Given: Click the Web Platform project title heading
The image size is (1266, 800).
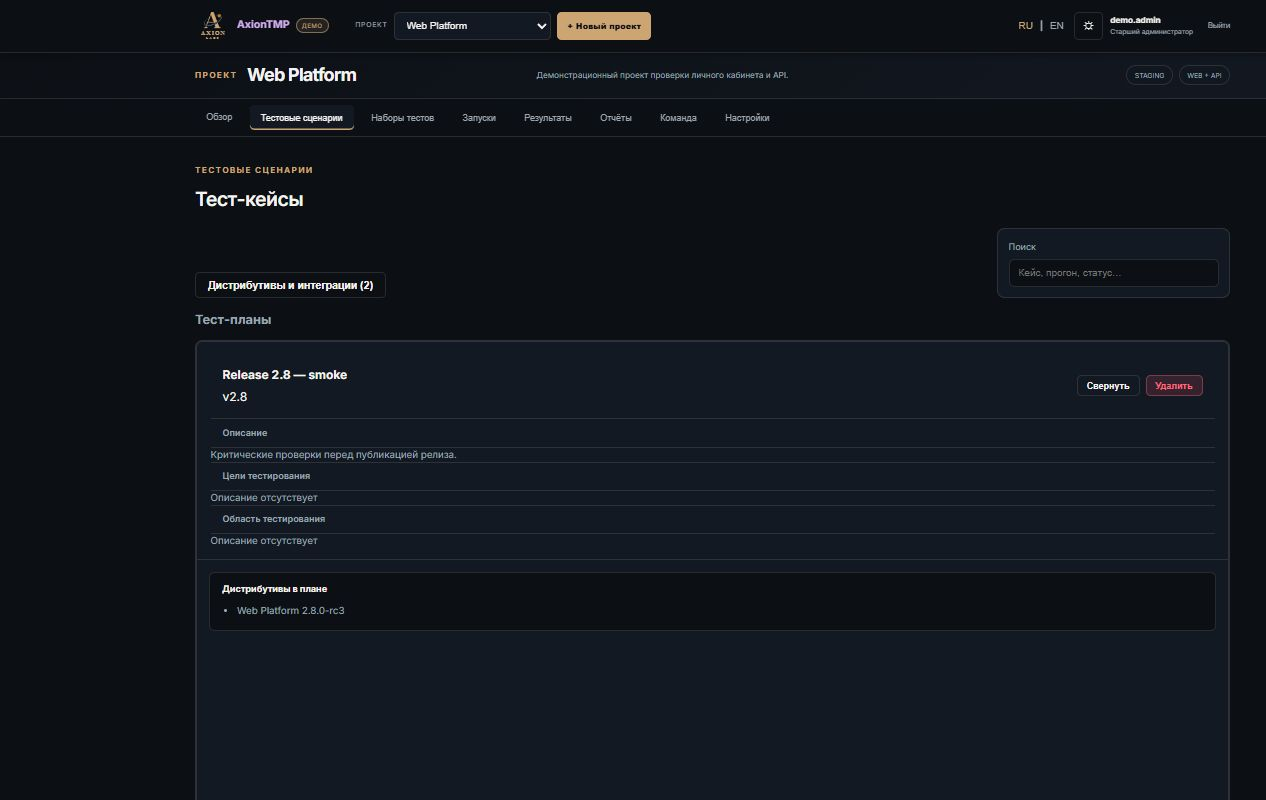Looking at the screenshot, I should pos(301,75).
